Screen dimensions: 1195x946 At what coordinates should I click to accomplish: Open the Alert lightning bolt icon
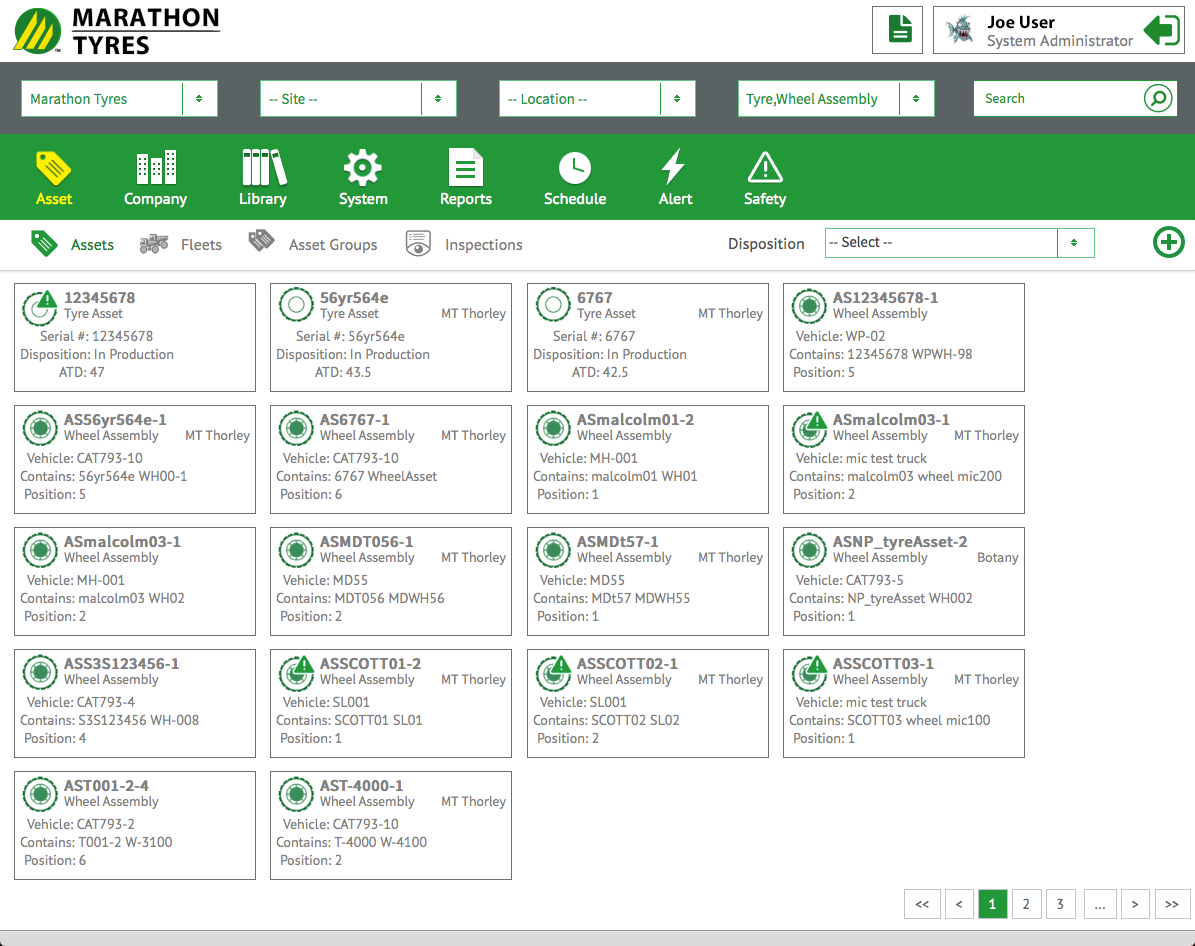pyautogui.click(x=675, y=167)
